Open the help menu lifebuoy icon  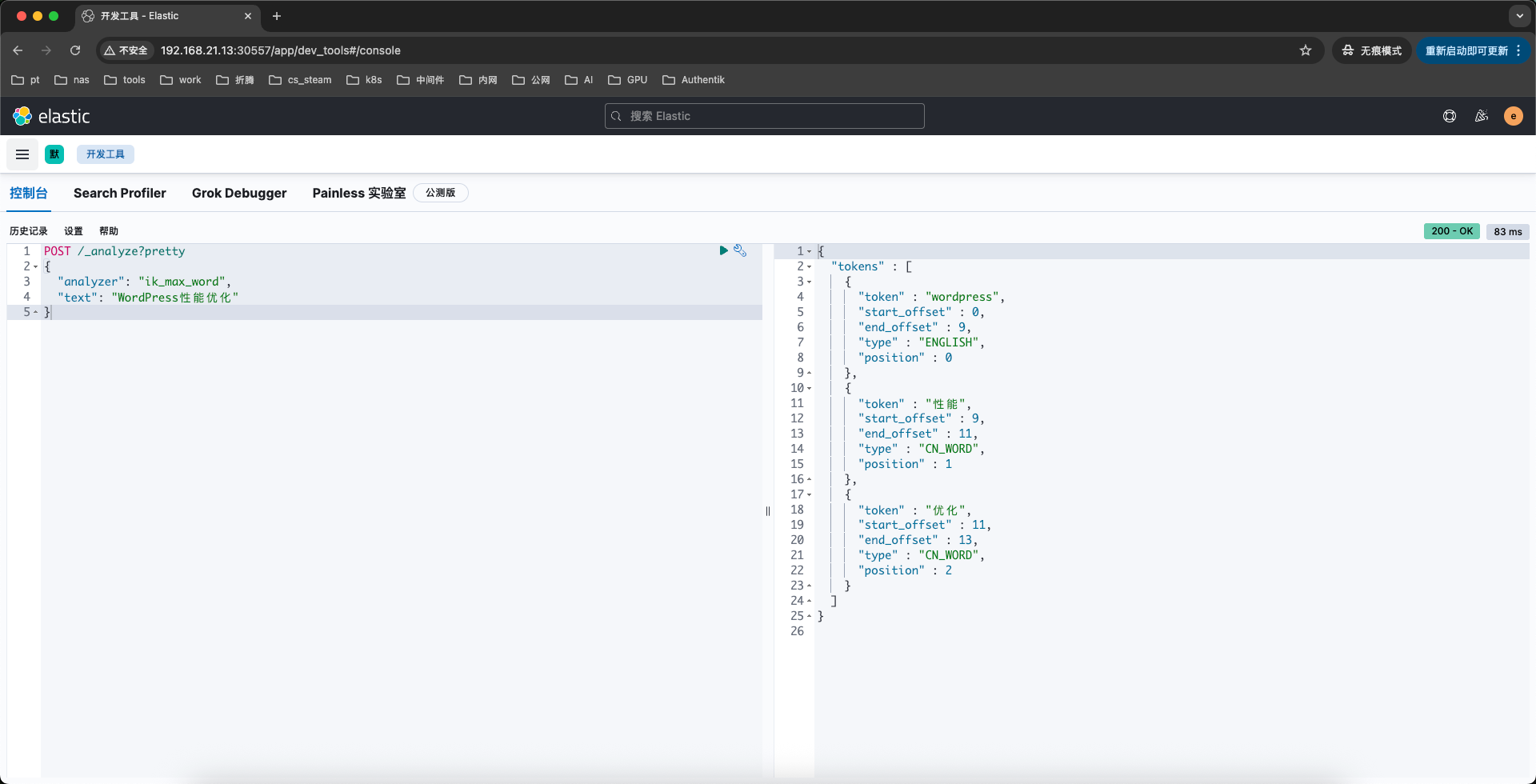(x=1449, y=116)
